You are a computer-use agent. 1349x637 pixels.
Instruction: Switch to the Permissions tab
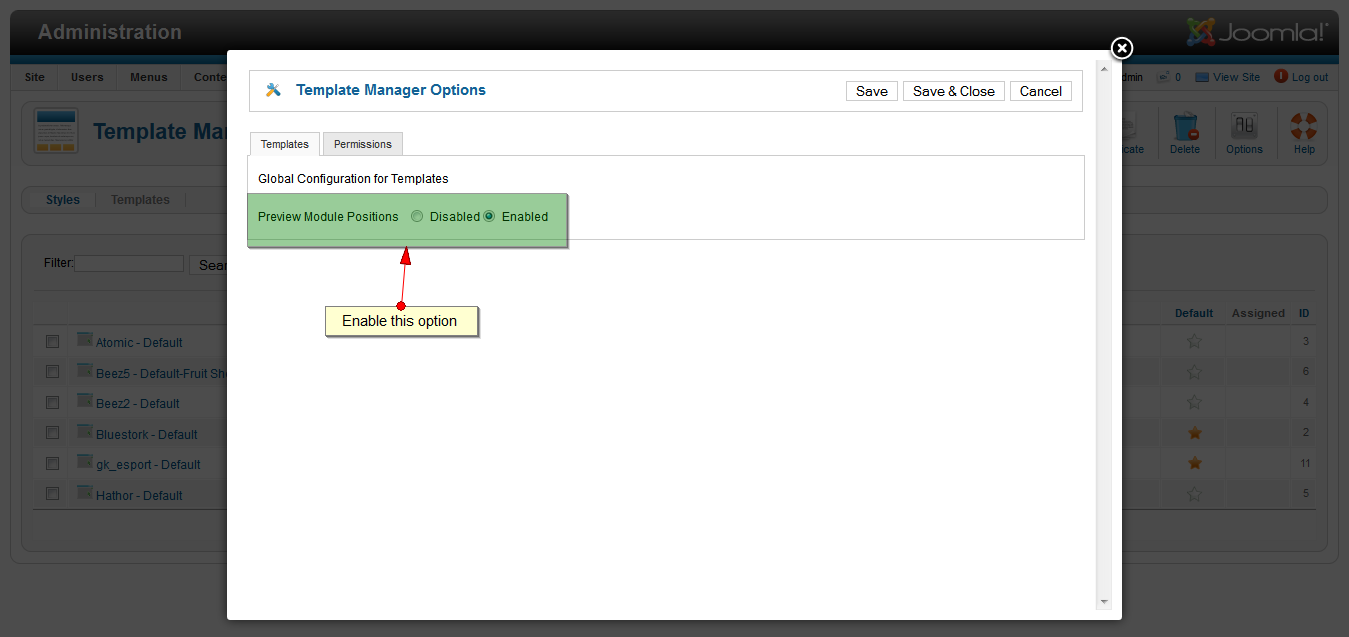[363, 144]
